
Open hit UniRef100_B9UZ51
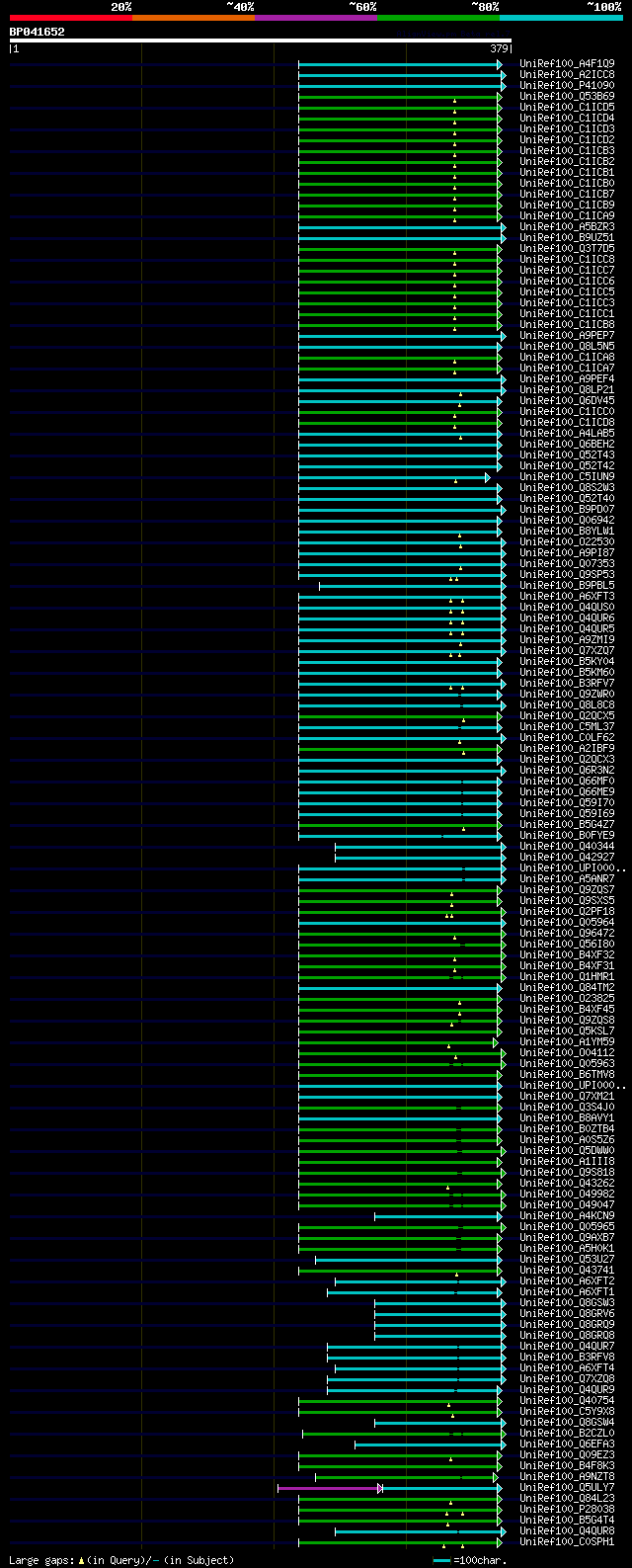567,237
